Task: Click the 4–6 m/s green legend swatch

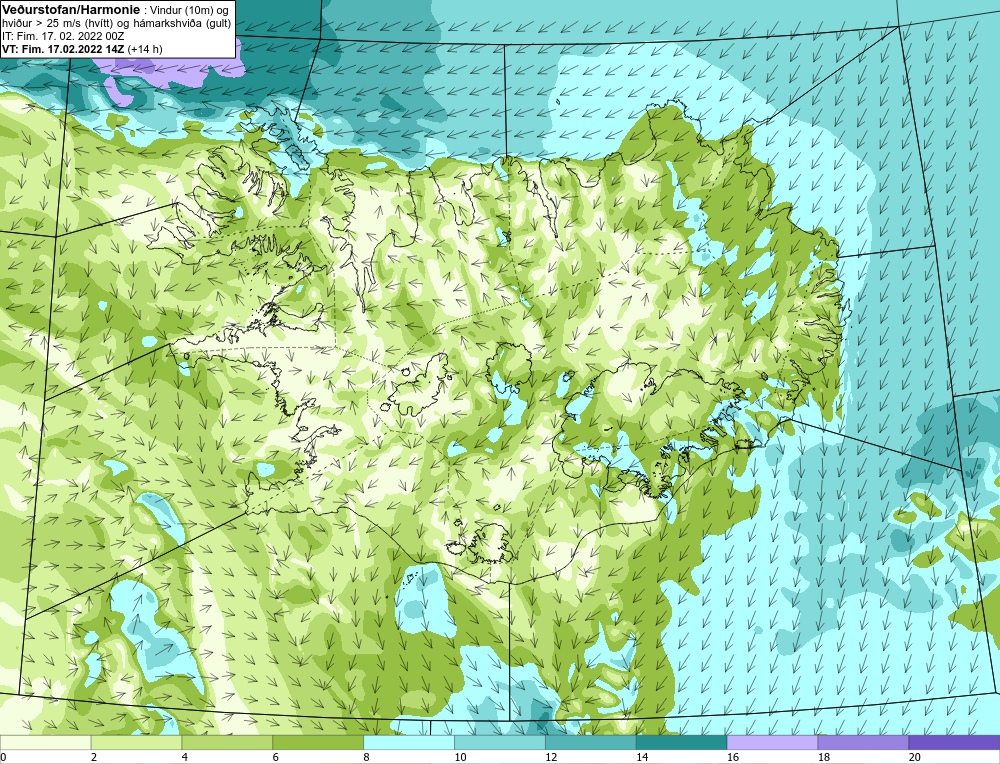Action: pos(227,742)
